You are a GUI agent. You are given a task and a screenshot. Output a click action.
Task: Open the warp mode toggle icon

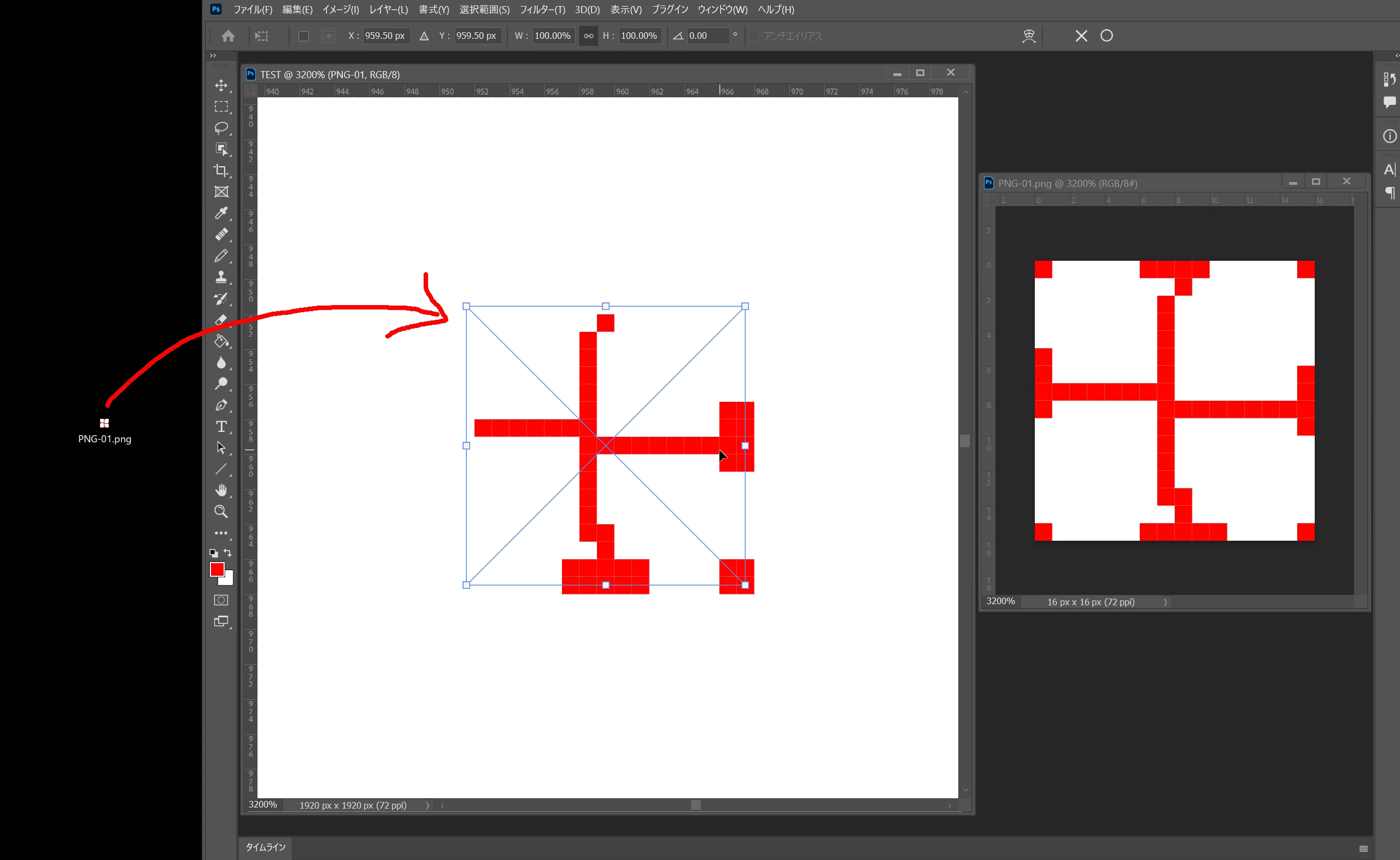tap(1029, 36)
